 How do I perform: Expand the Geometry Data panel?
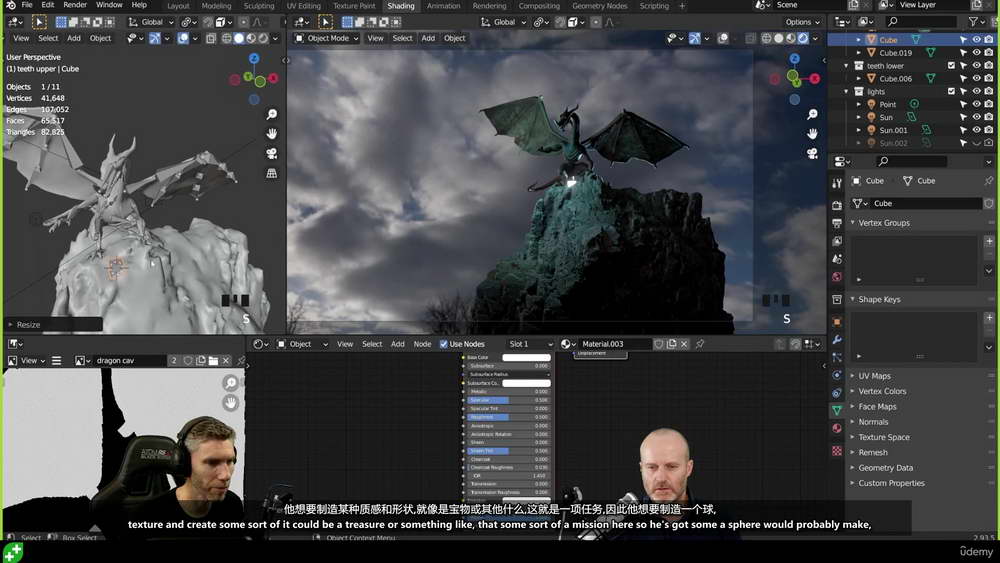coord(853,467)
